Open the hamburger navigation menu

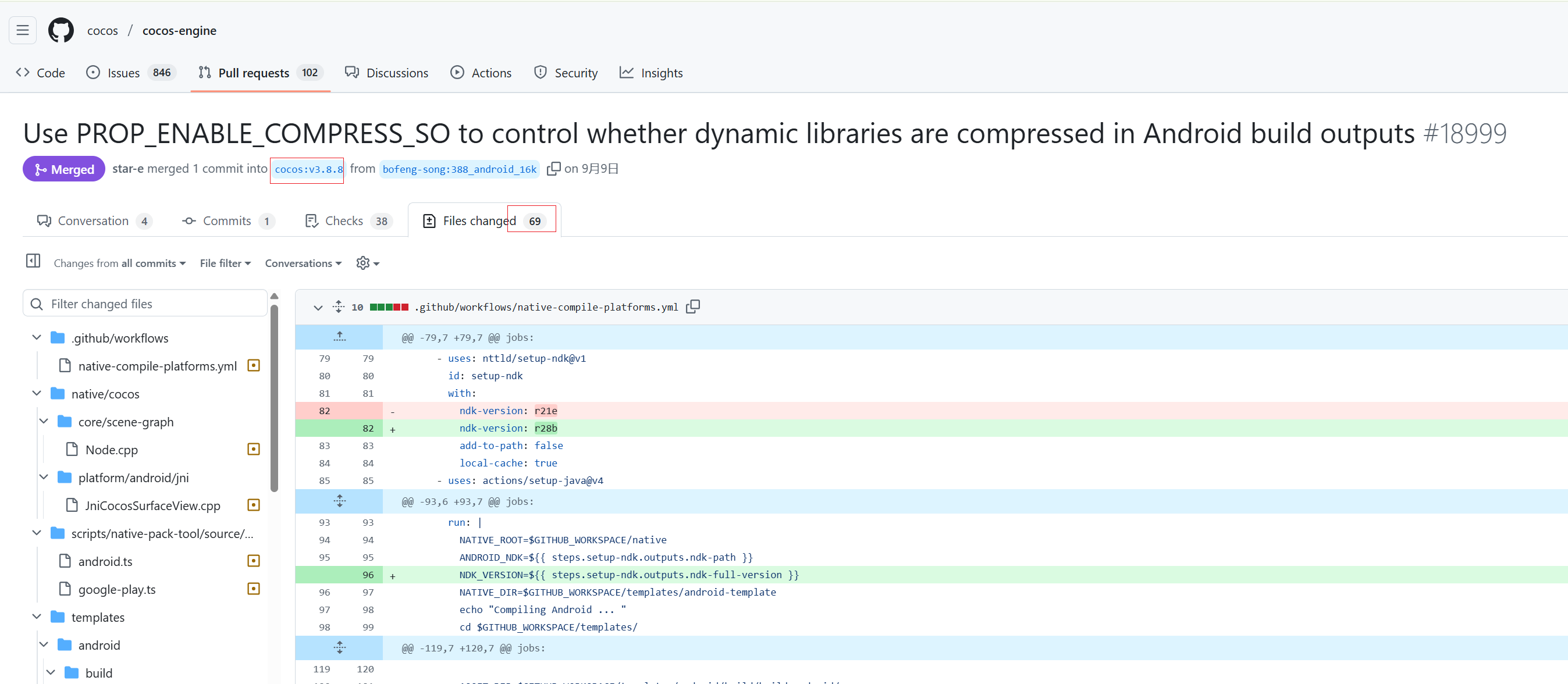click(23, 30)
